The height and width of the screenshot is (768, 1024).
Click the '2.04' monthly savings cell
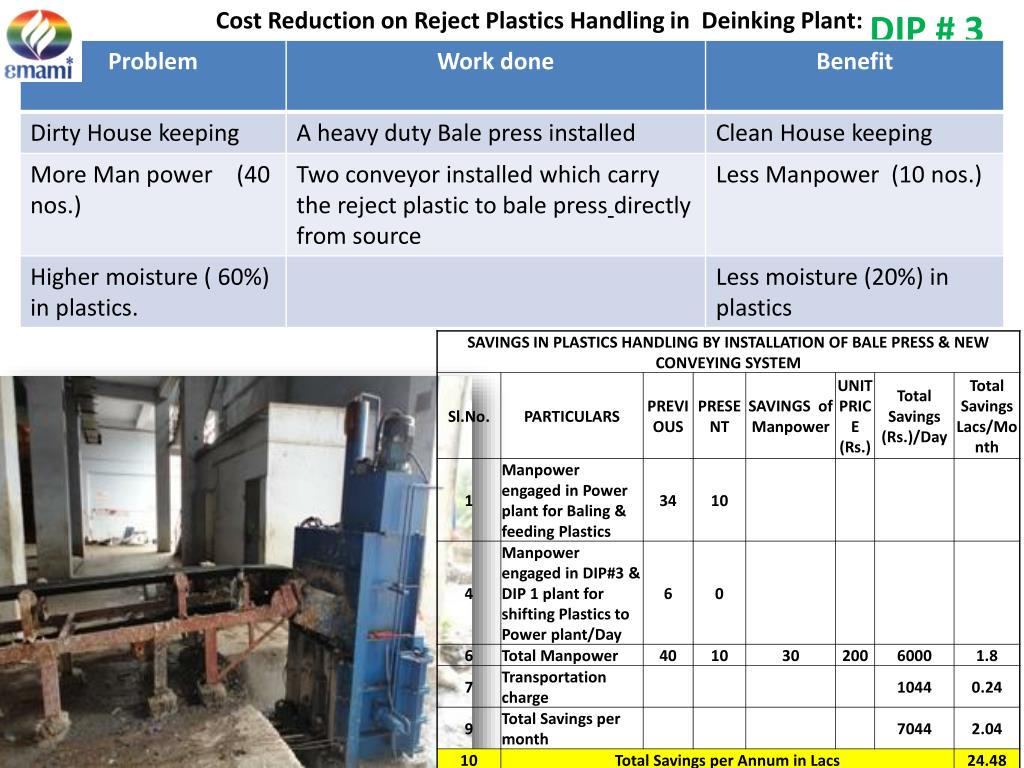tap(986, 729)
